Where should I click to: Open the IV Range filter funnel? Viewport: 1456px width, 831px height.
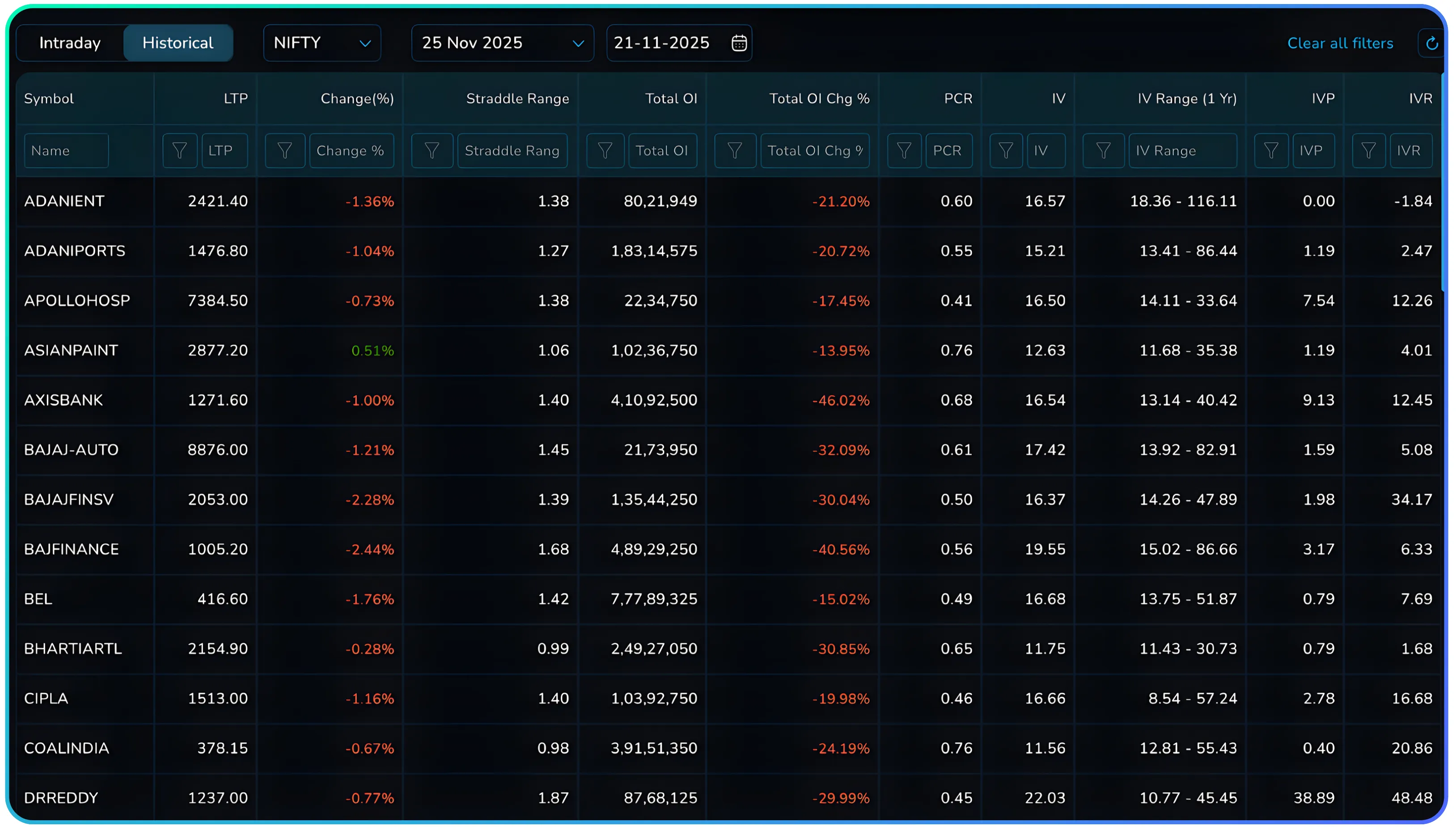point(1103,150)
